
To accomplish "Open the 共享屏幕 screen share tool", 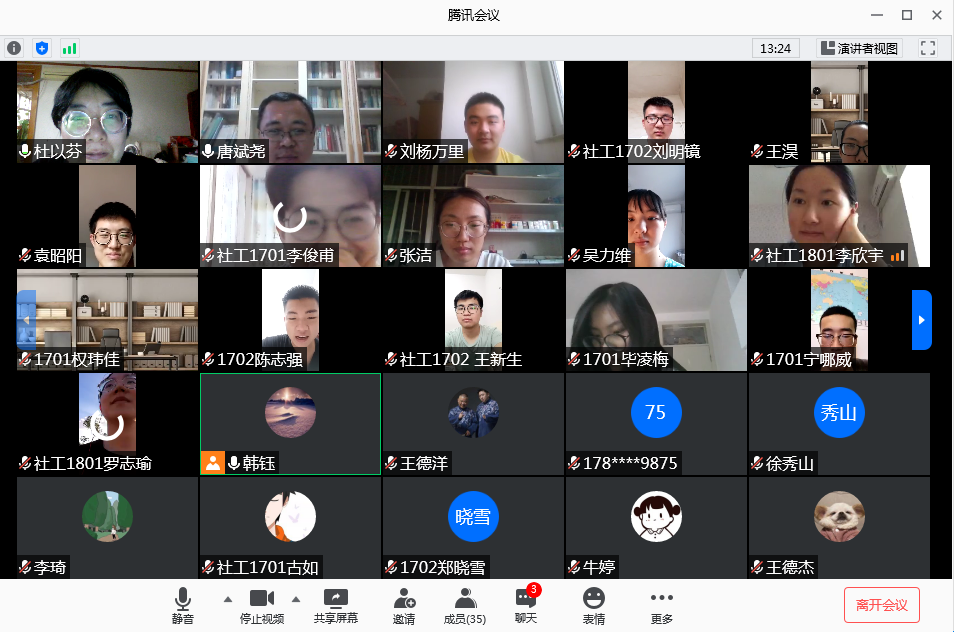I will point(335,604).
